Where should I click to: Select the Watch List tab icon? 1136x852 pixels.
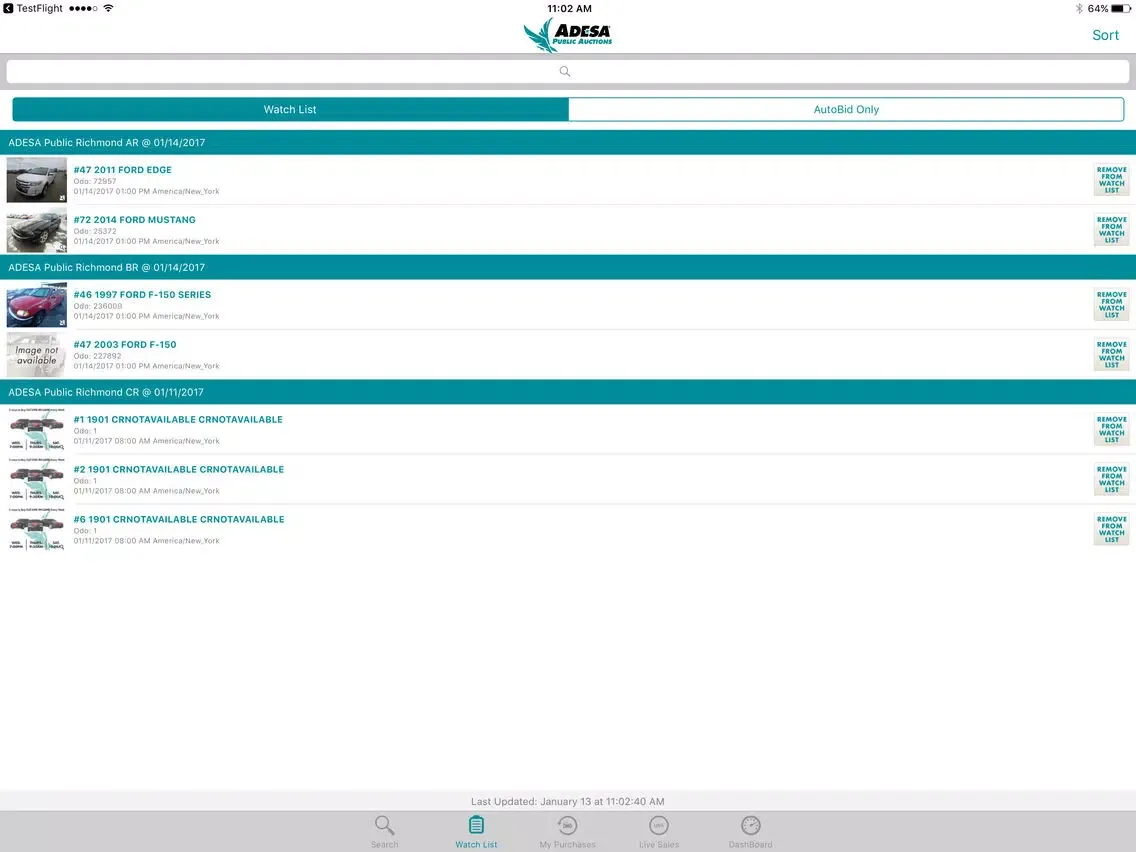[x=476, y=825]
